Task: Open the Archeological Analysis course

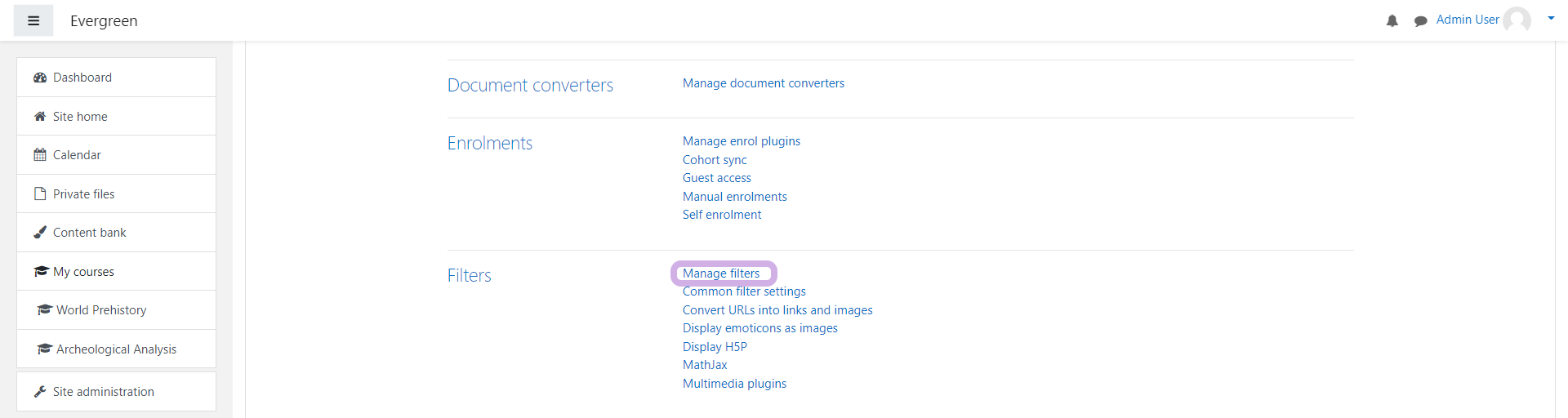Action: coord(116,349)
